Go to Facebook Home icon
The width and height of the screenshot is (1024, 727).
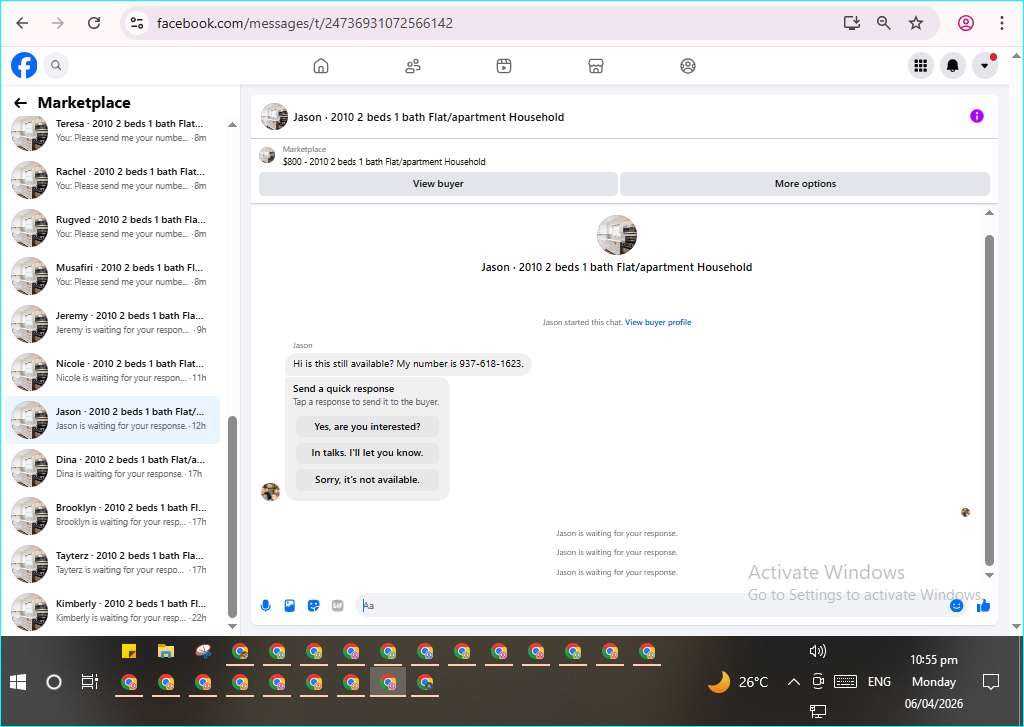pos(321,66)
